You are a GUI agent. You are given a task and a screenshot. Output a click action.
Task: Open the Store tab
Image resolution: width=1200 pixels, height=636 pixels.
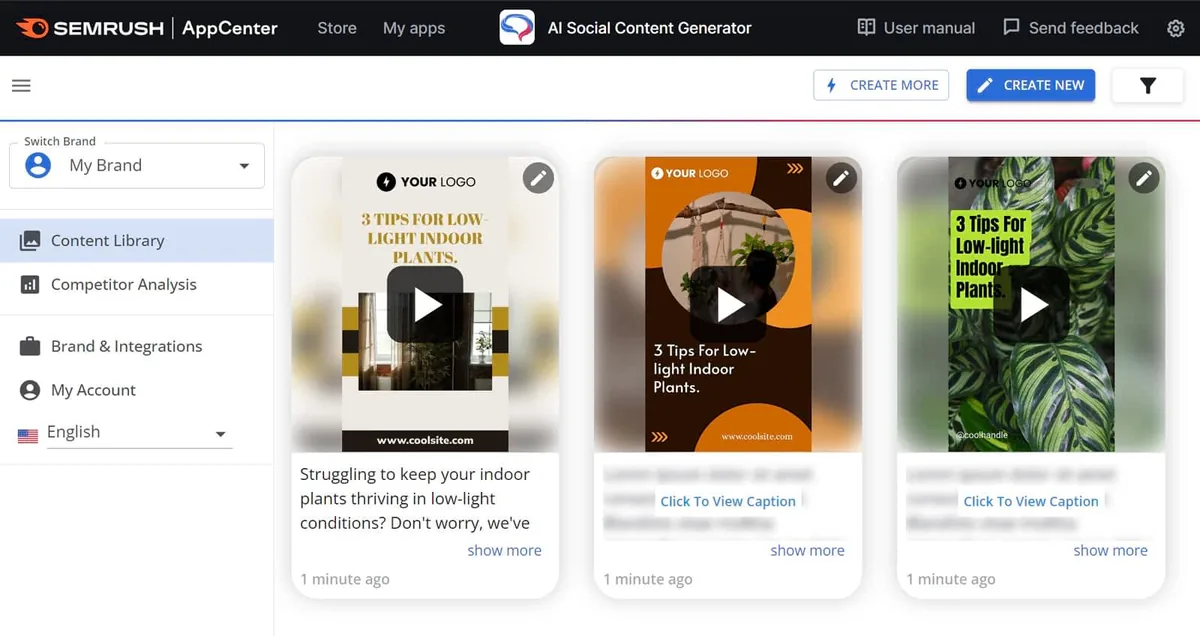[337, 28]
